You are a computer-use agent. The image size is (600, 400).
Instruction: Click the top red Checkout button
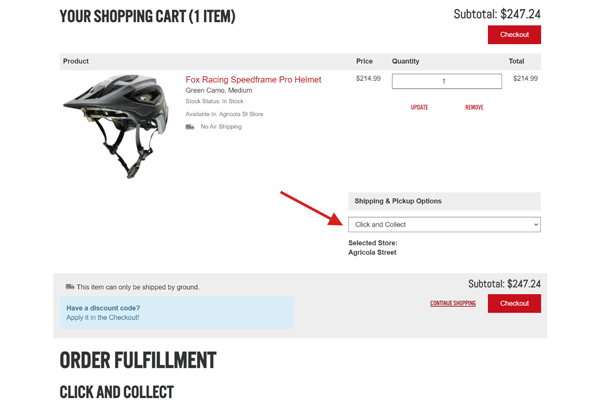point(514,34)
